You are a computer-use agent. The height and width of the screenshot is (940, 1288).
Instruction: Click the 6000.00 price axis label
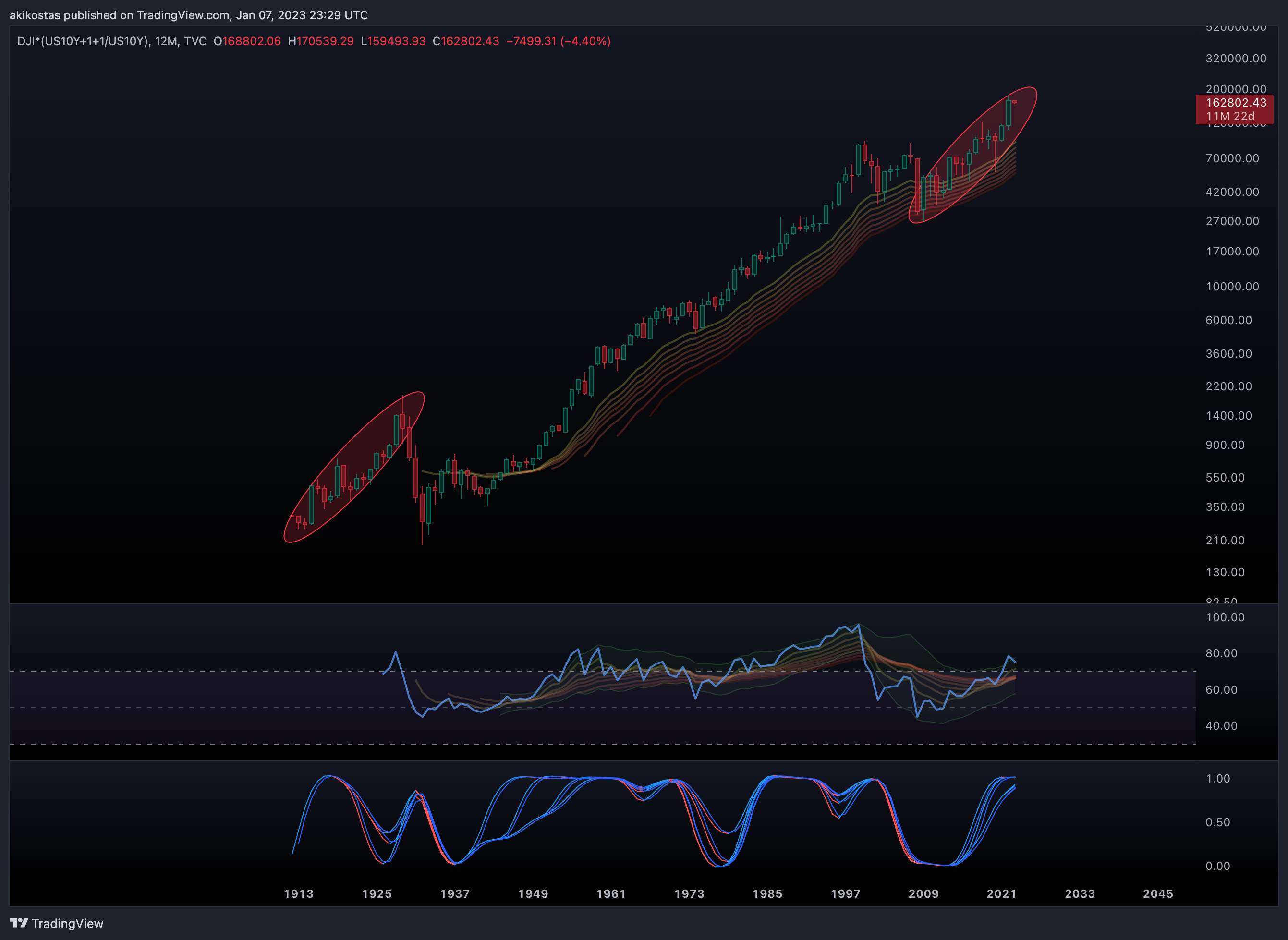[x=1229, y=320]
